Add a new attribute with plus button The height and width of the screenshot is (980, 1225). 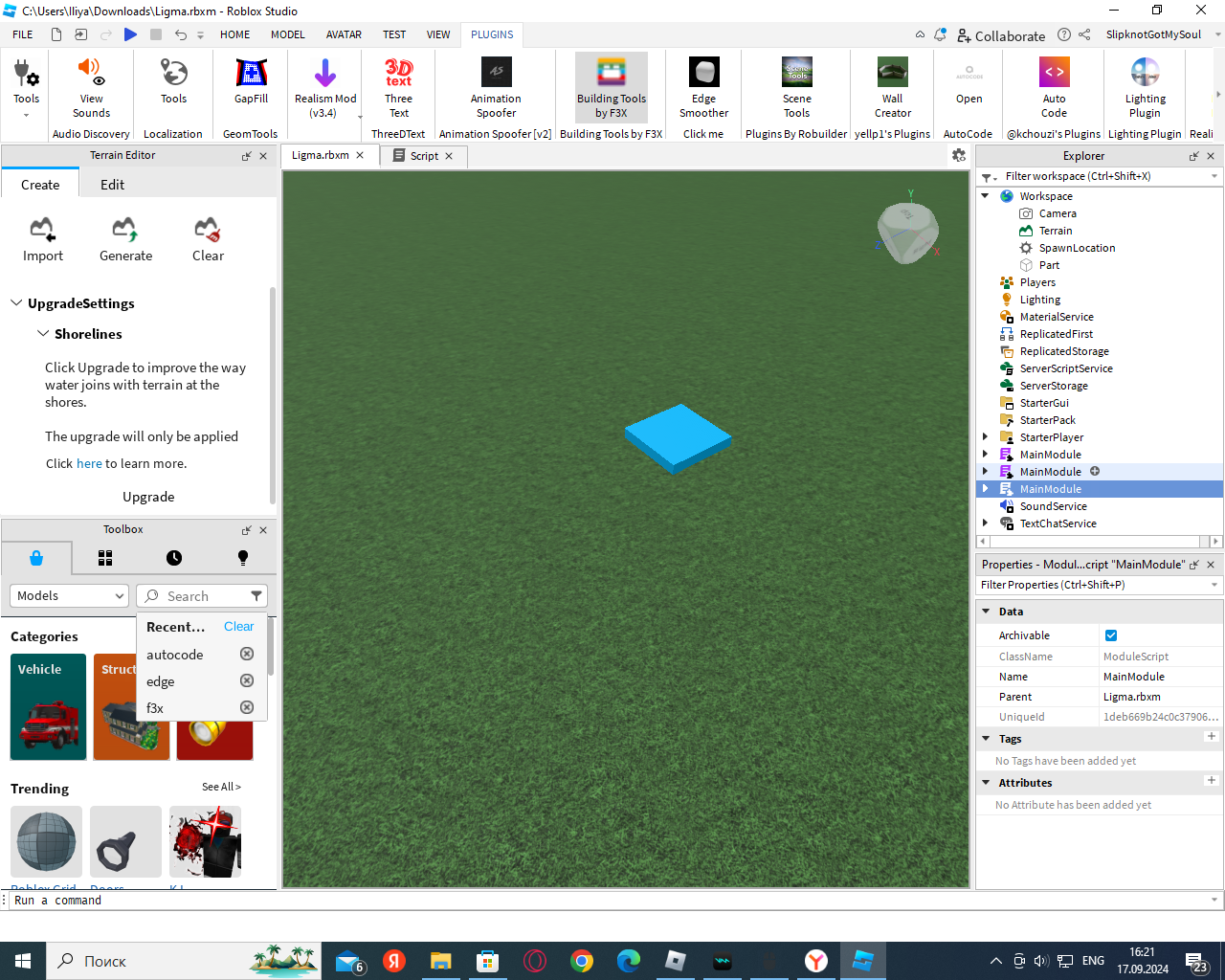tap(1211, 781)
